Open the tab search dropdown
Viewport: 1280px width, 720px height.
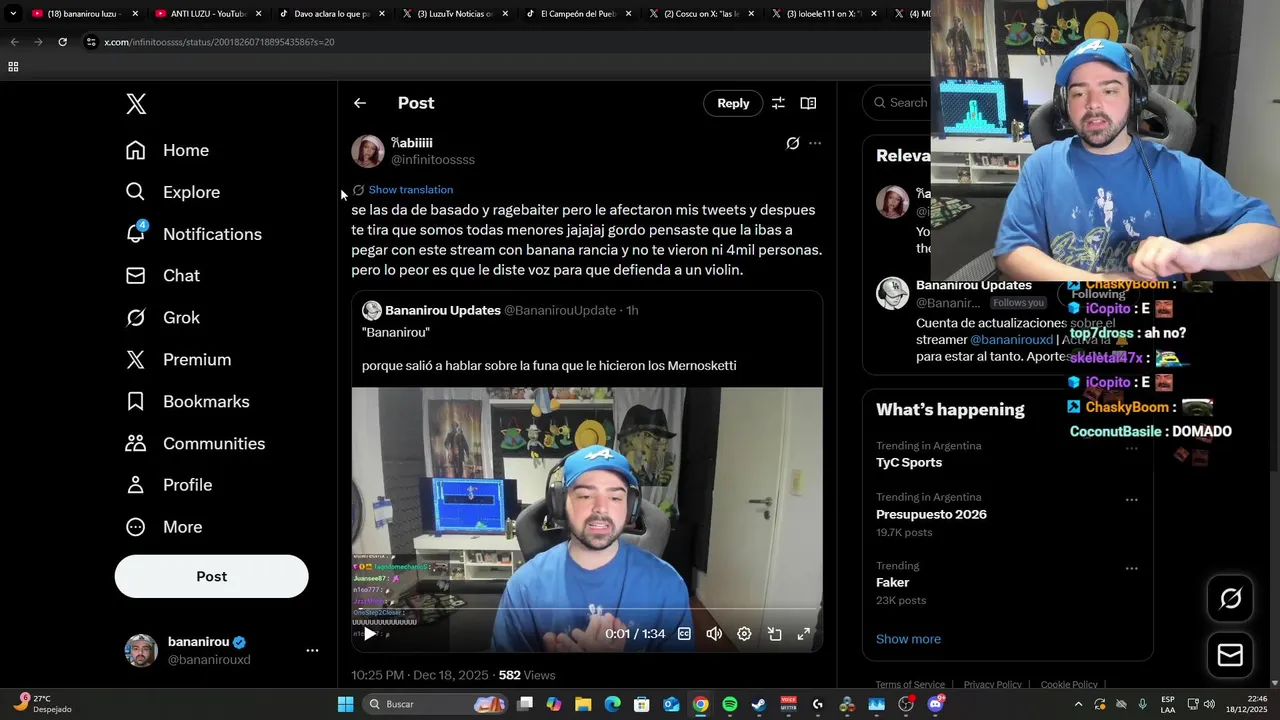[13, 14]
